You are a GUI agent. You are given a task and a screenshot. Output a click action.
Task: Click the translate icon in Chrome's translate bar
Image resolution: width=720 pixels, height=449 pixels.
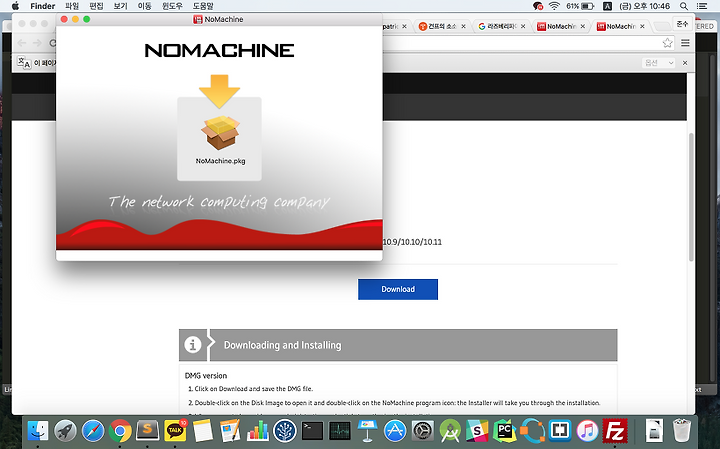[24, 62]
